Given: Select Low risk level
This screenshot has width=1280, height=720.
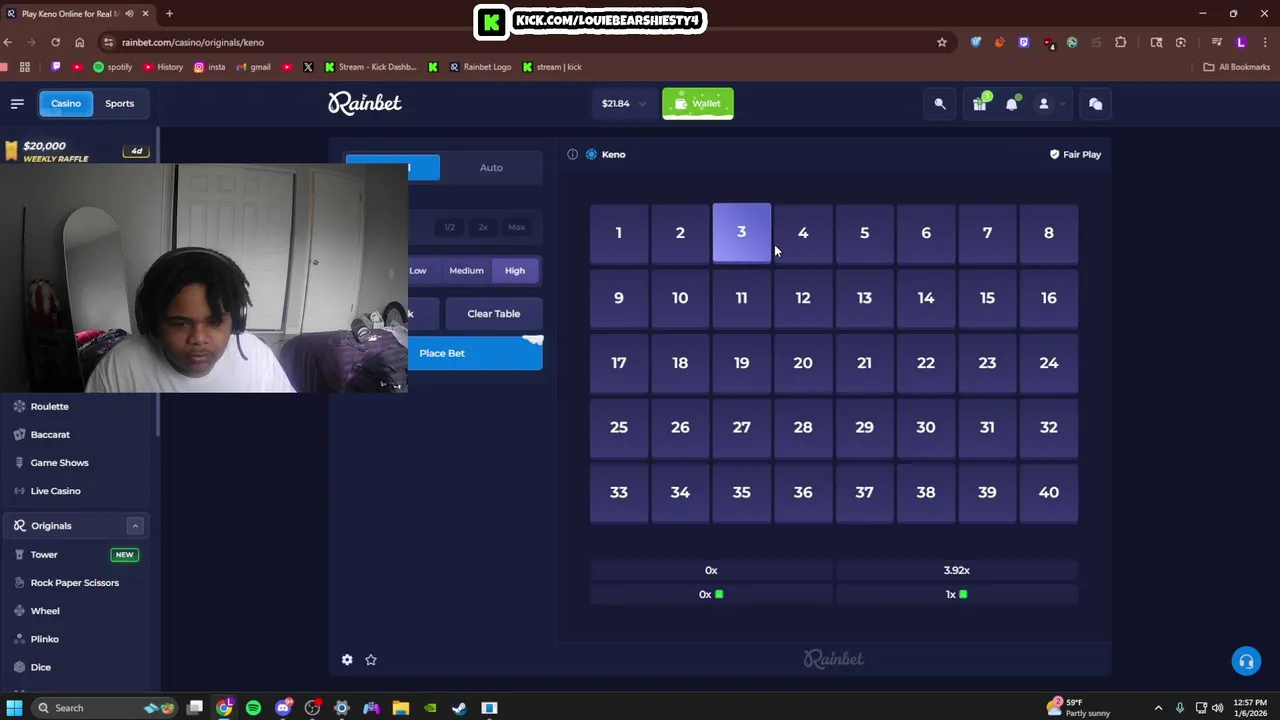Looking at the screenshot, I should (417, 270).
